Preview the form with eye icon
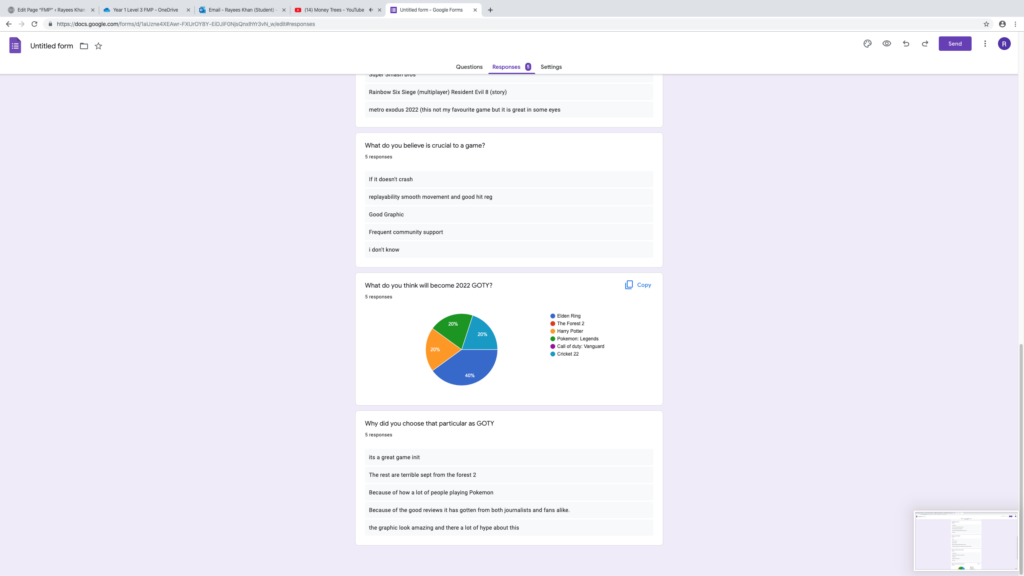Image resolution: width=1024 pixels, height=576 pixels. (x=886, y=44)
